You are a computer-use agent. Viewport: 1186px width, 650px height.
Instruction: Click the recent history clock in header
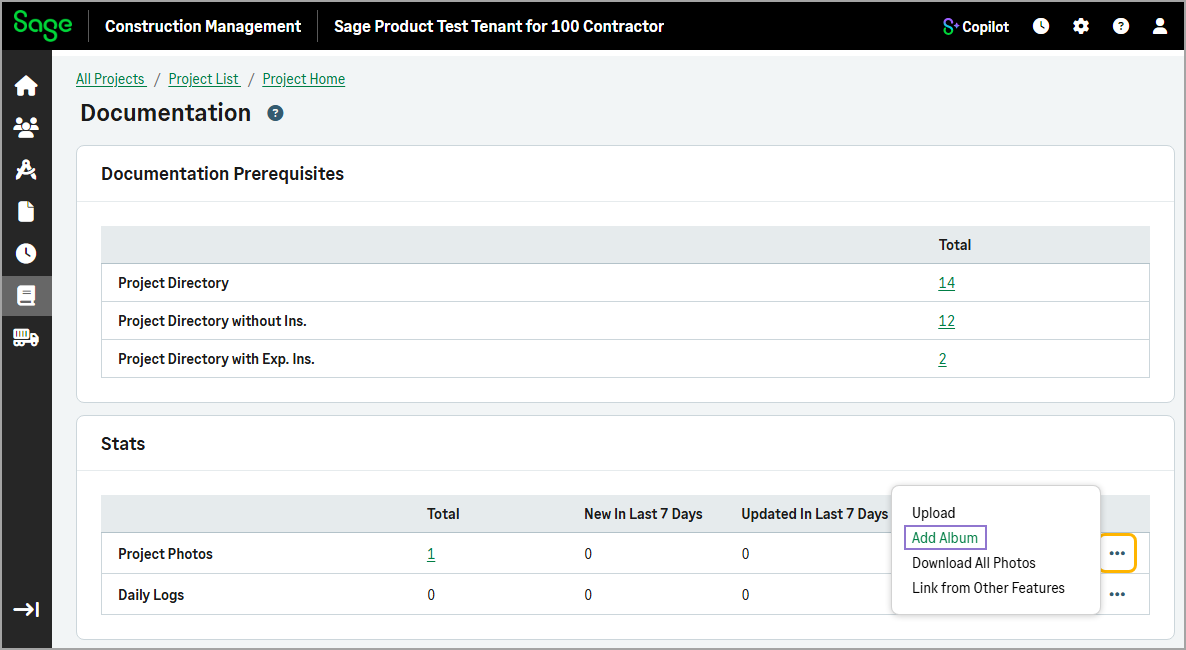1041,27
